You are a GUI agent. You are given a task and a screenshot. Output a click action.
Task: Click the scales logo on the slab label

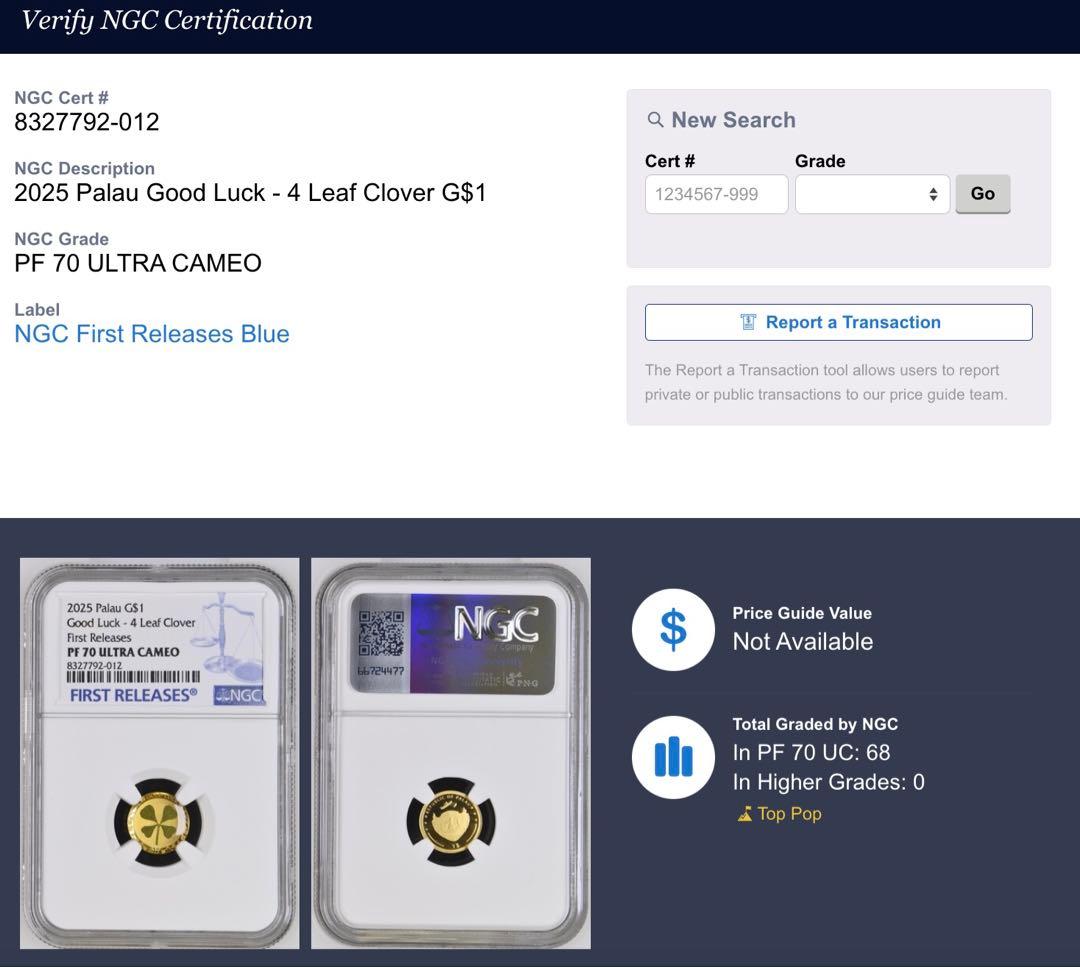click(x=228, y=632)
